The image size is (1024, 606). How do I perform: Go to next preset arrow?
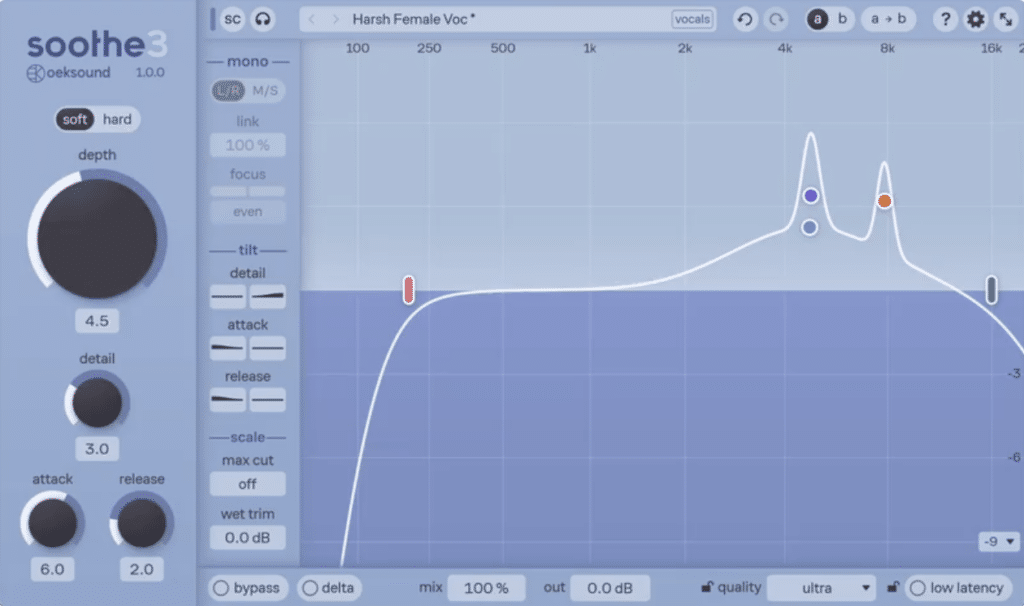[x=335, y=20]
